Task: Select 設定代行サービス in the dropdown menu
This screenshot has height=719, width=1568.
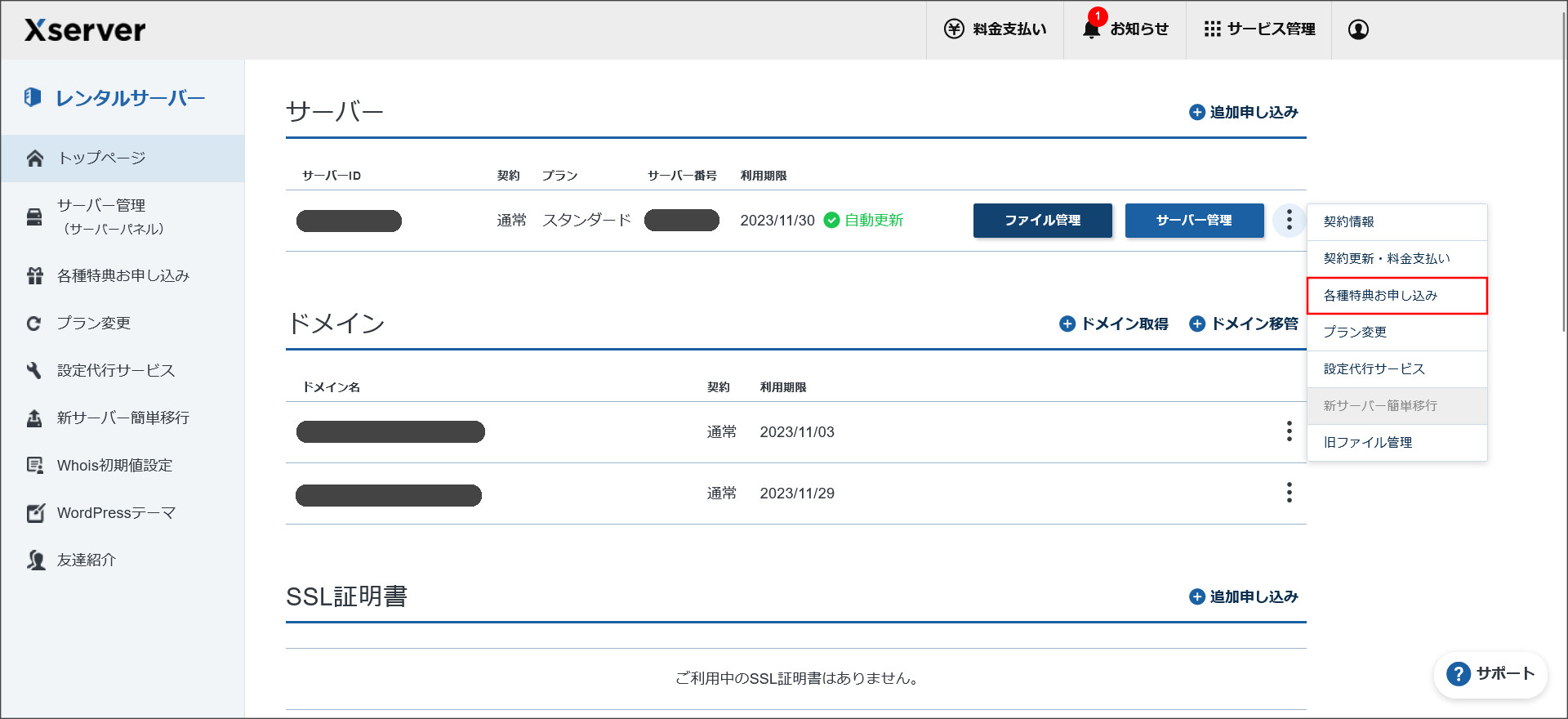Action: 1397,369
